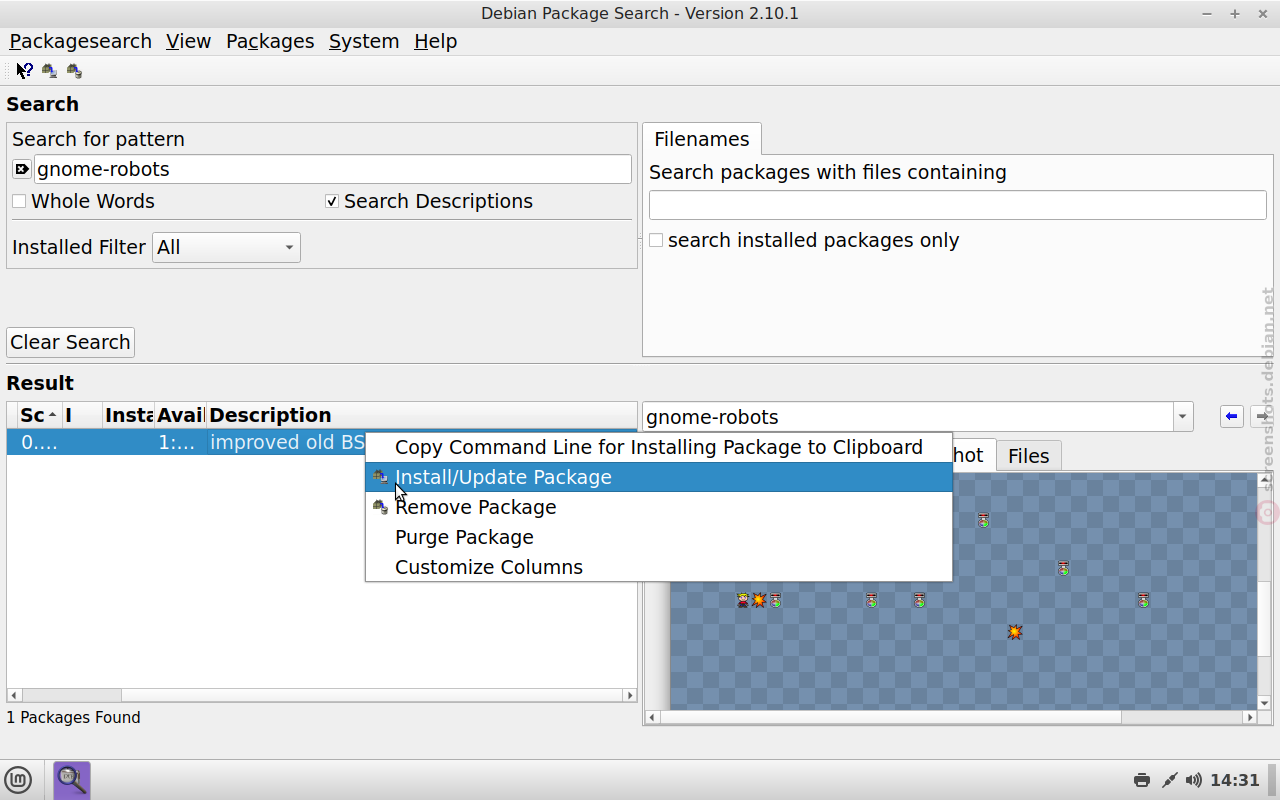Image resolution: width=1280 pixels, height=800 pixels.
Task: Open the System menu
Action: click(364, 41)
